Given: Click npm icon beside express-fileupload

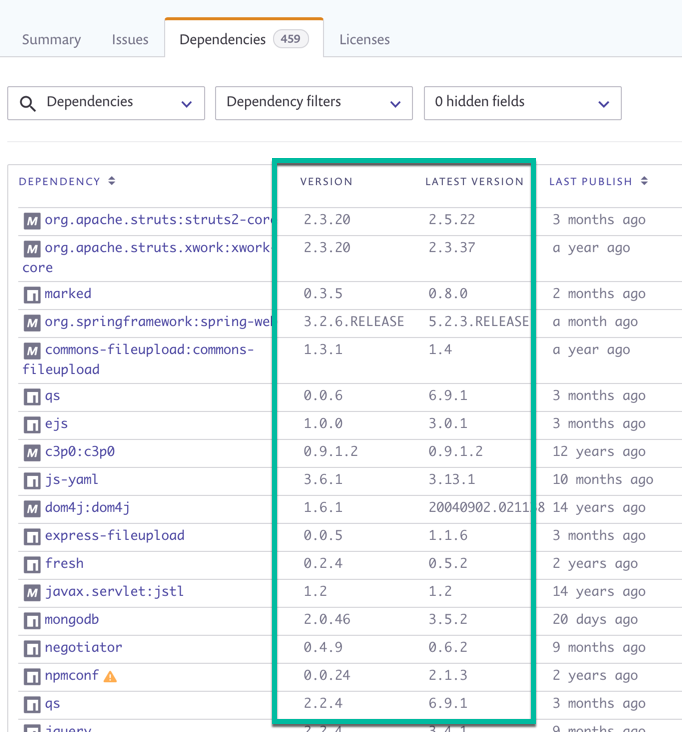Looking at the screenshot, I should coord(32,537).
